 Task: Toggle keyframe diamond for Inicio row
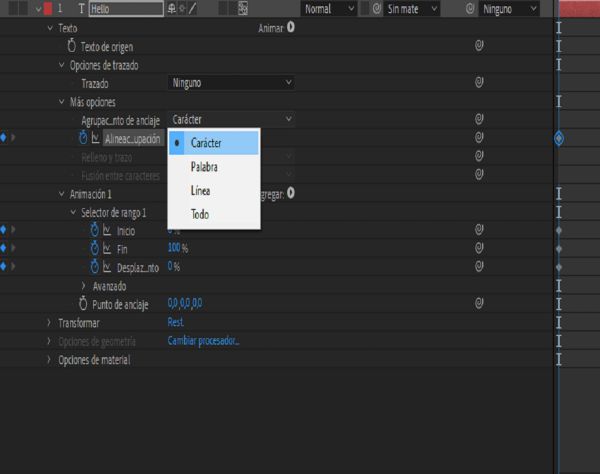coord(4,230)
